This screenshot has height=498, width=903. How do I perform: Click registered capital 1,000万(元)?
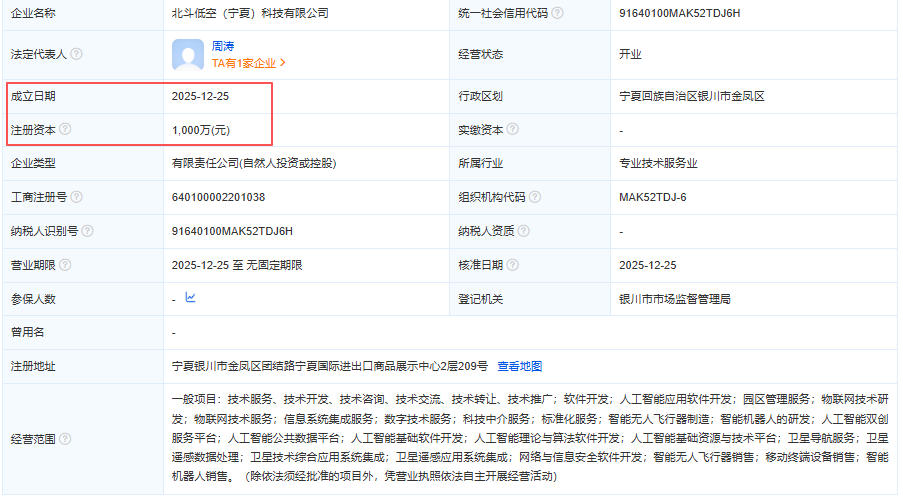click(201, 130)
